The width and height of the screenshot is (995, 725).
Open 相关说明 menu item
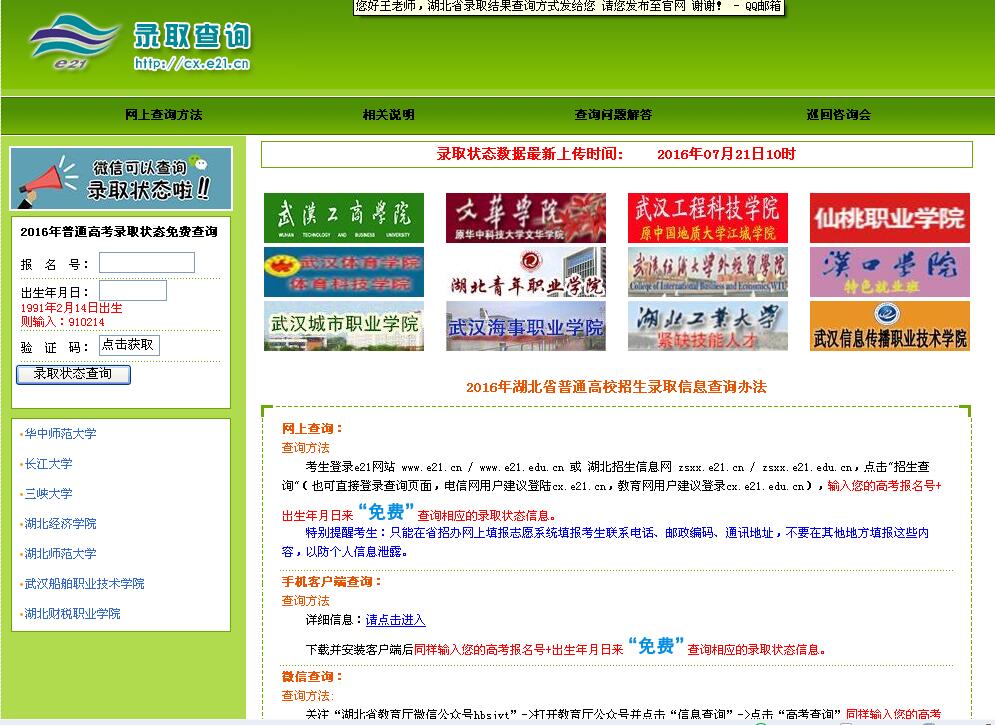click(x=388, y=115)
